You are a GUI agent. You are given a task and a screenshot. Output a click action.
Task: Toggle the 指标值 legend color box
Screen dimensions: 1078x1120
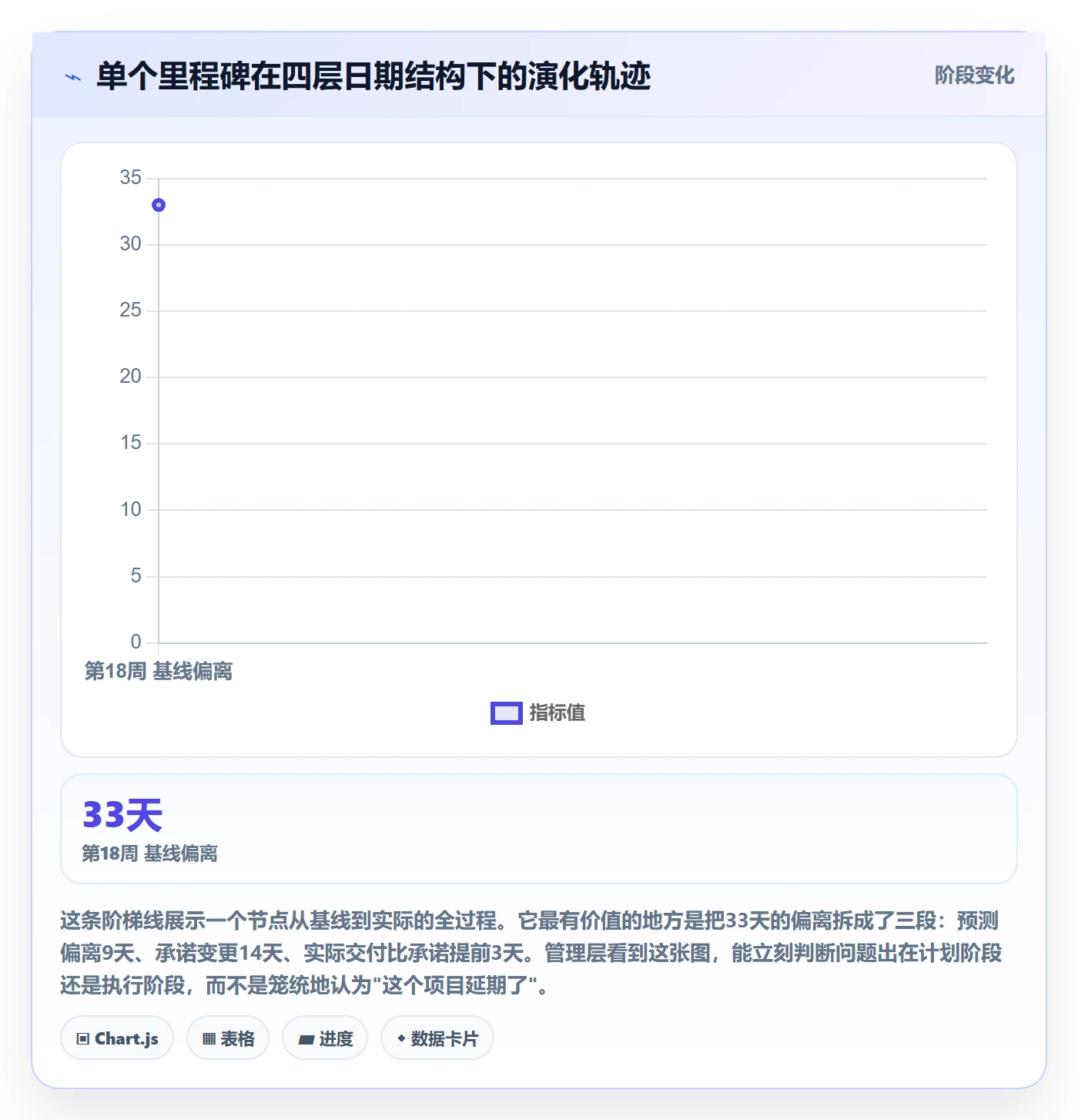tap(507, 713)
